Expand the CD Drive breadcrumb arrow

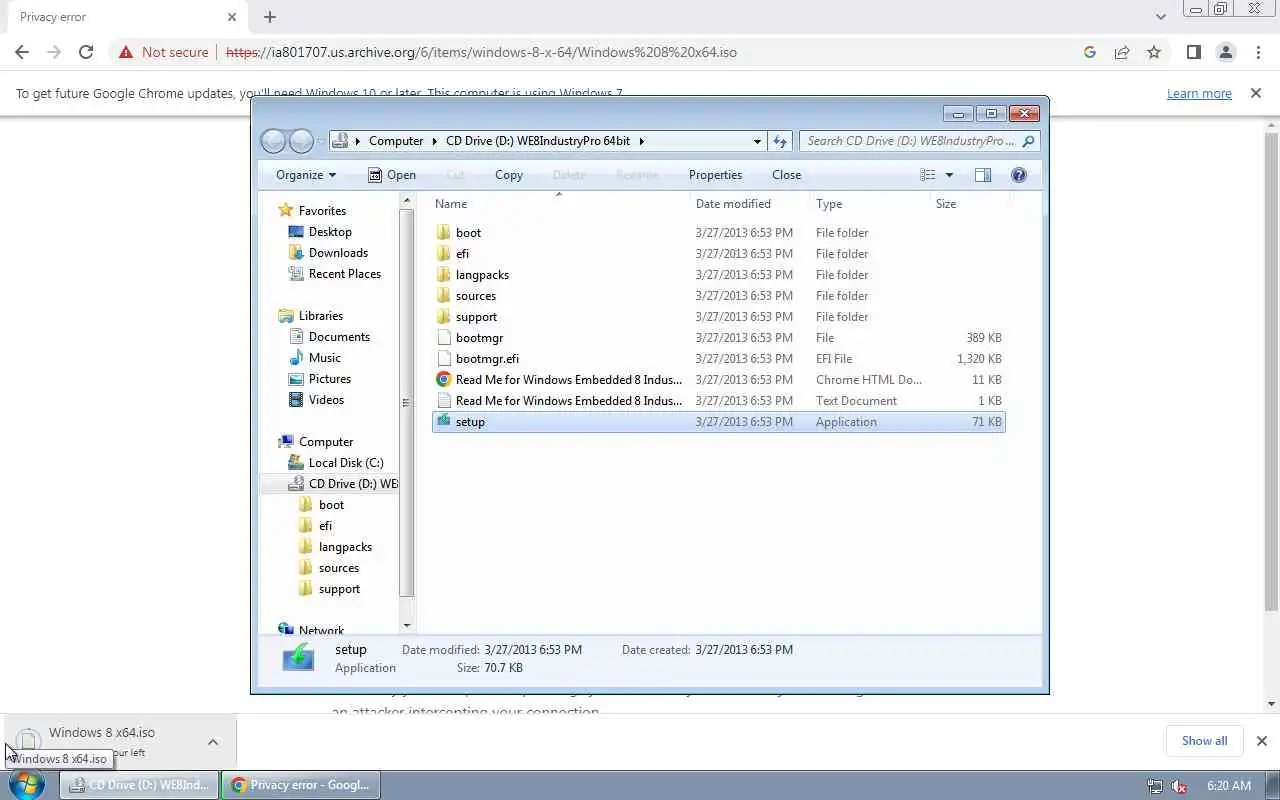click(642, 141)
